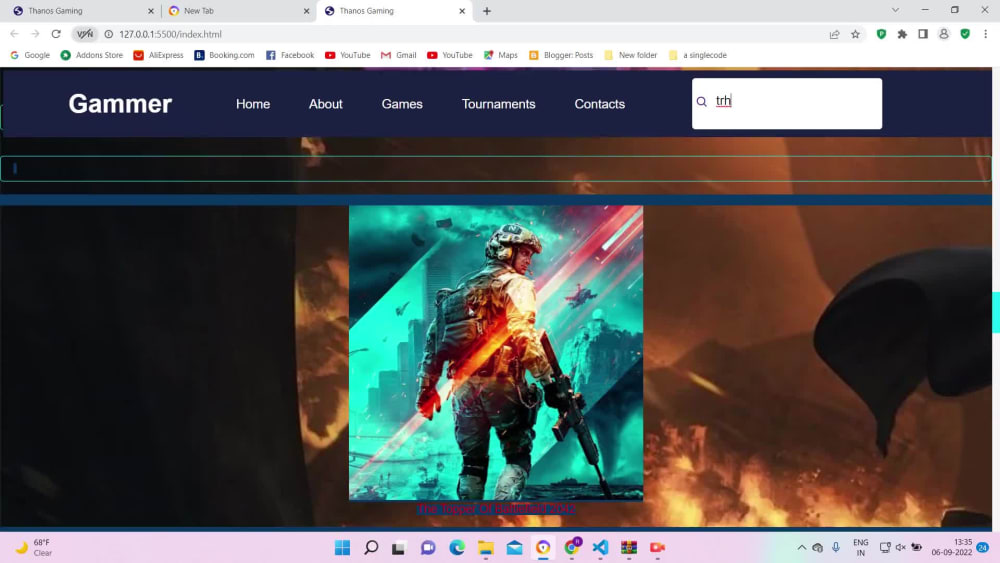Click the browser back arrow
Image resolution: width=1000 pixels, height=563 pixels.
14,34
